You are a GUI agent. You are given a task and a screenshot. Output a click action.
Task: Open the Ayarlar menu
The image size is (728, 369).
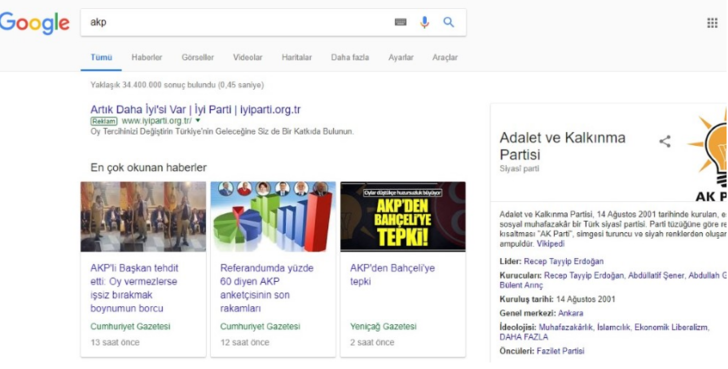[x=401, y=58]
